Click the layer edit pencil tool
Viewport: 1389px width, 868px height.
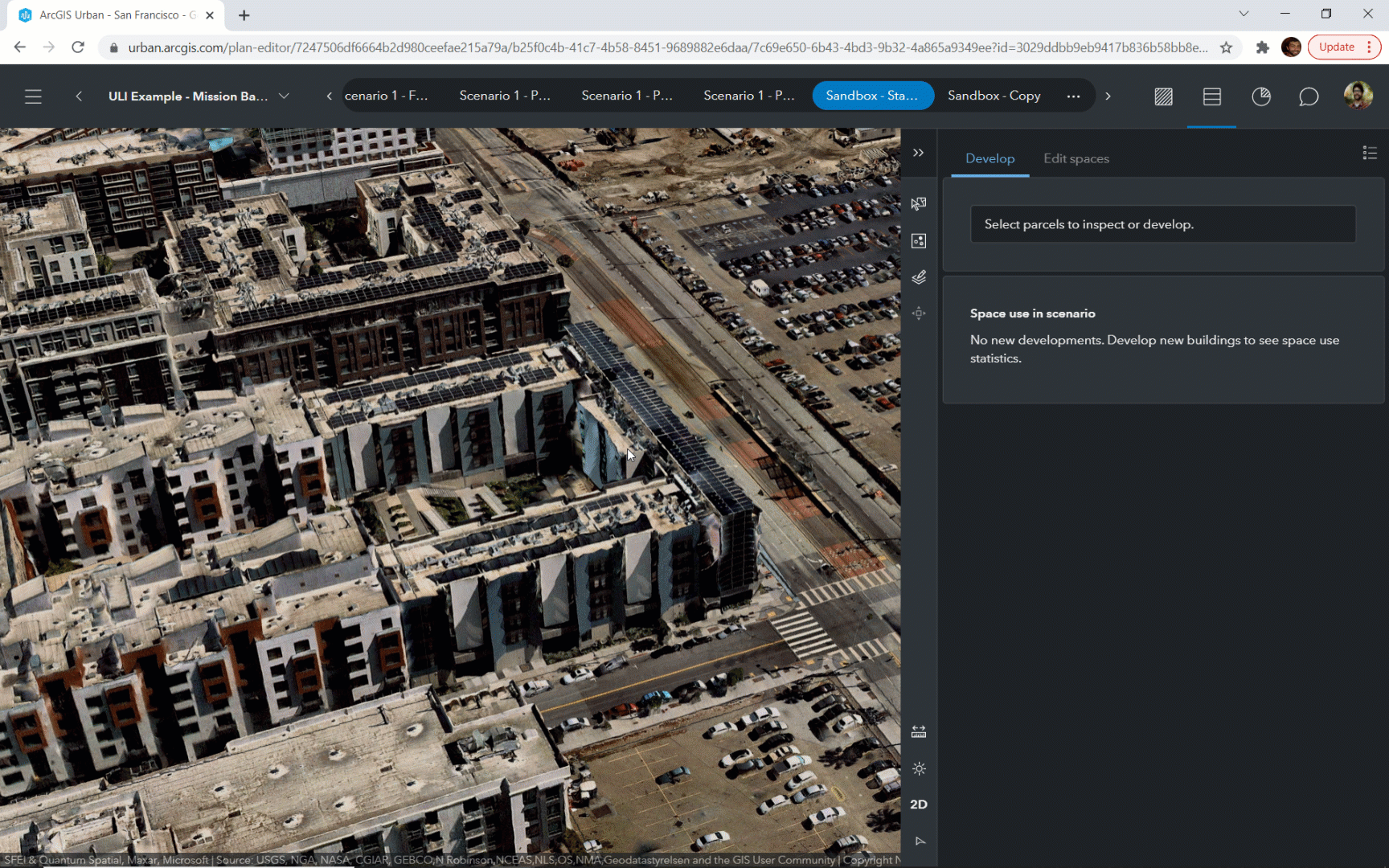tap(919, 277)
